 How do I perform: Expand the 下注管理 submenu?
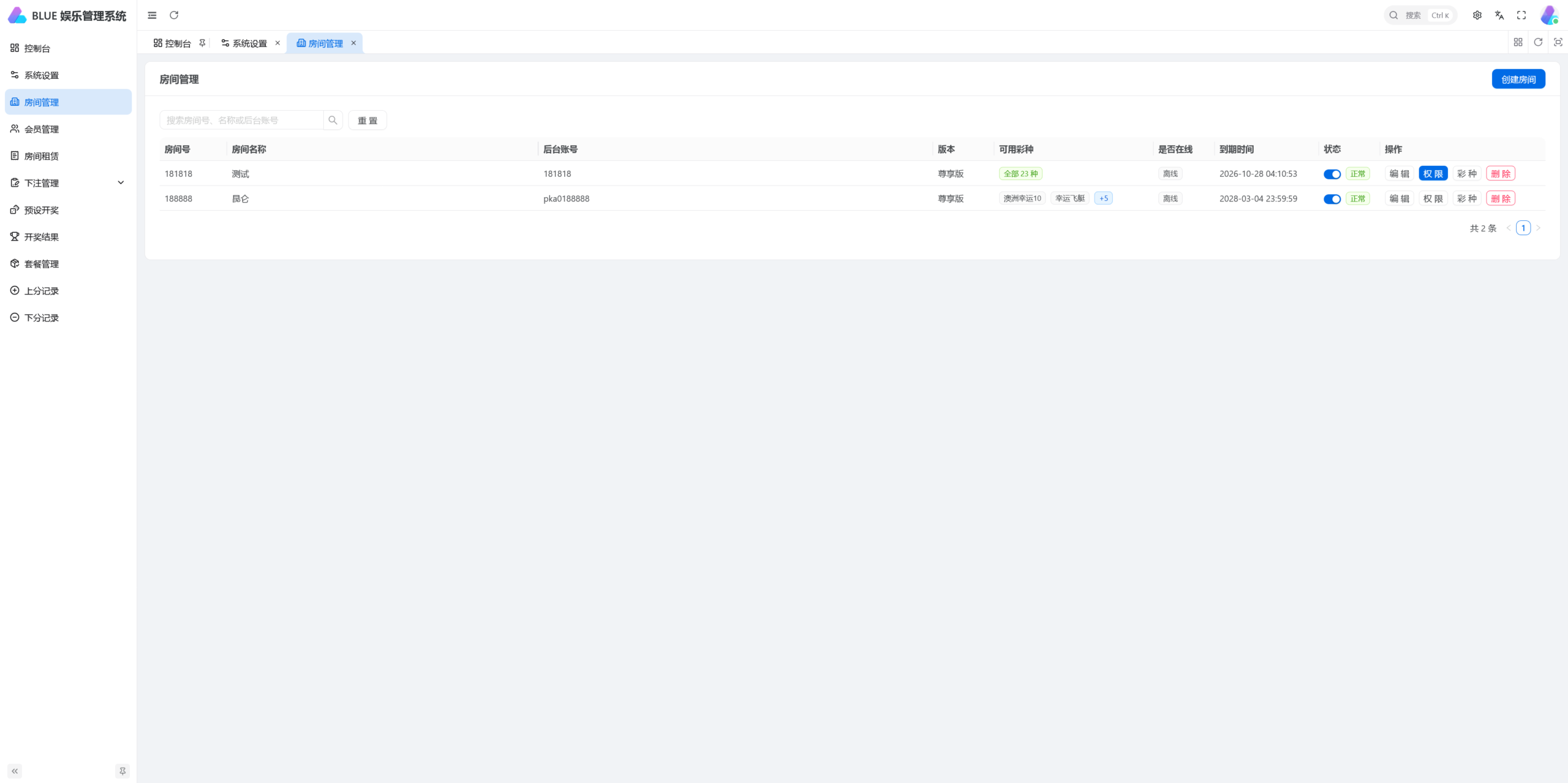[x=69, y=182]
